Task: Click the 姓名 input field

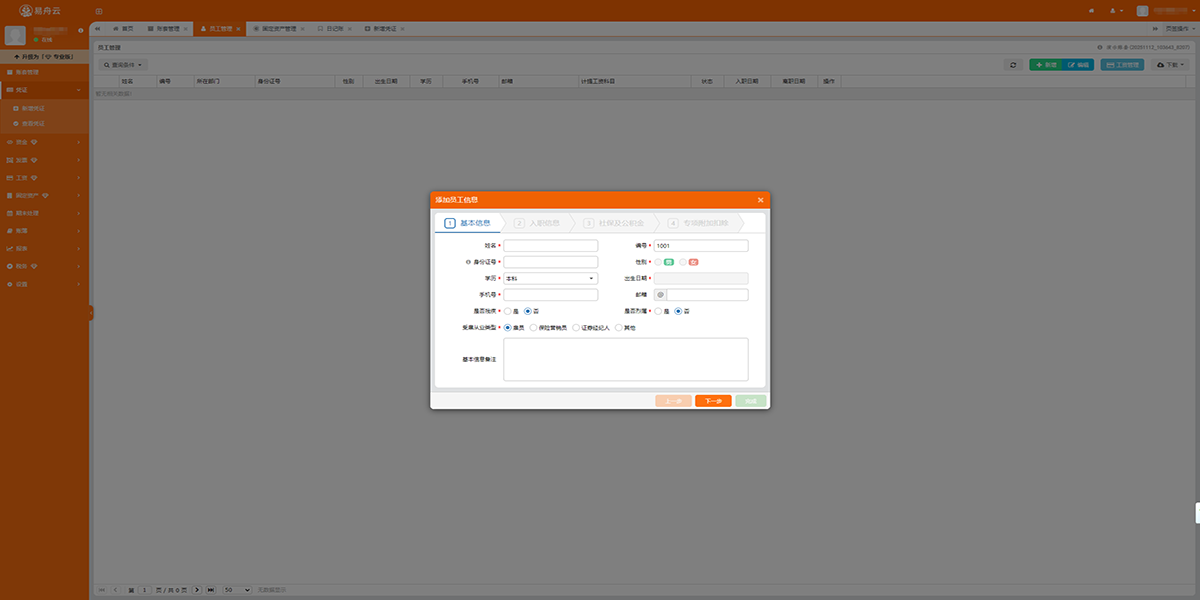Action: pyautogui.click(x=550, y=245)
